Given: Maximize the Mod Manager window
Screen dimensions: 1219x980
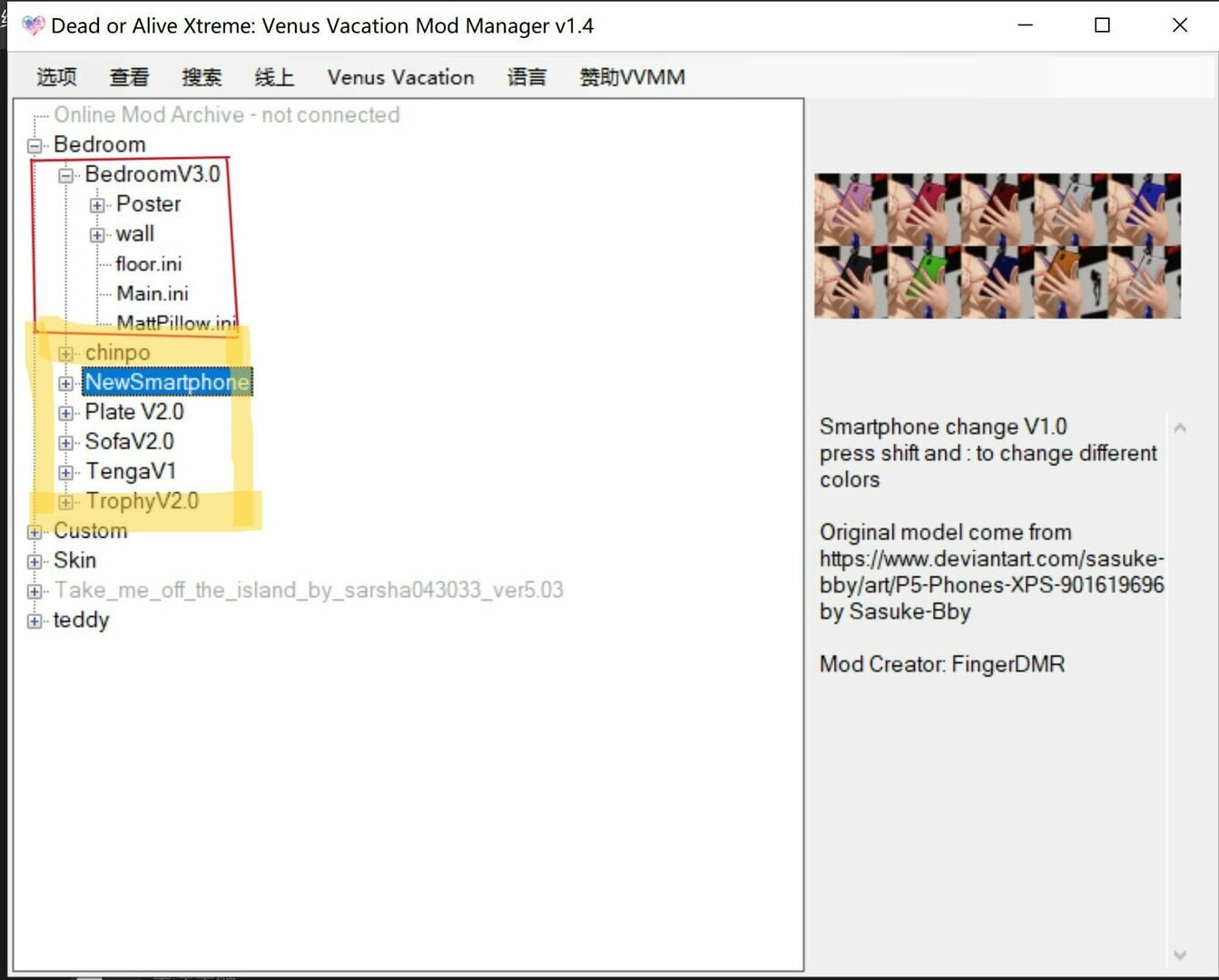Looking at the screenshot, I should (1102, 25).
